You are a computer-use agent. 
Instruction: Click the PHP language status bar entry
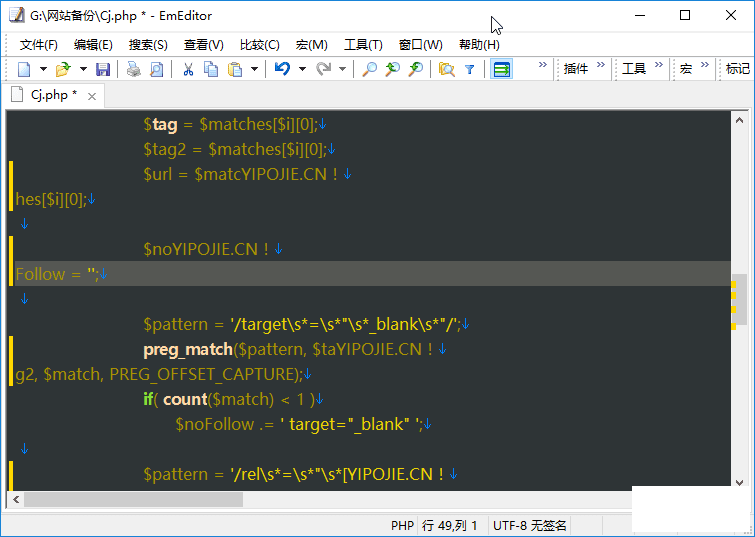click(x=402, y=525)
